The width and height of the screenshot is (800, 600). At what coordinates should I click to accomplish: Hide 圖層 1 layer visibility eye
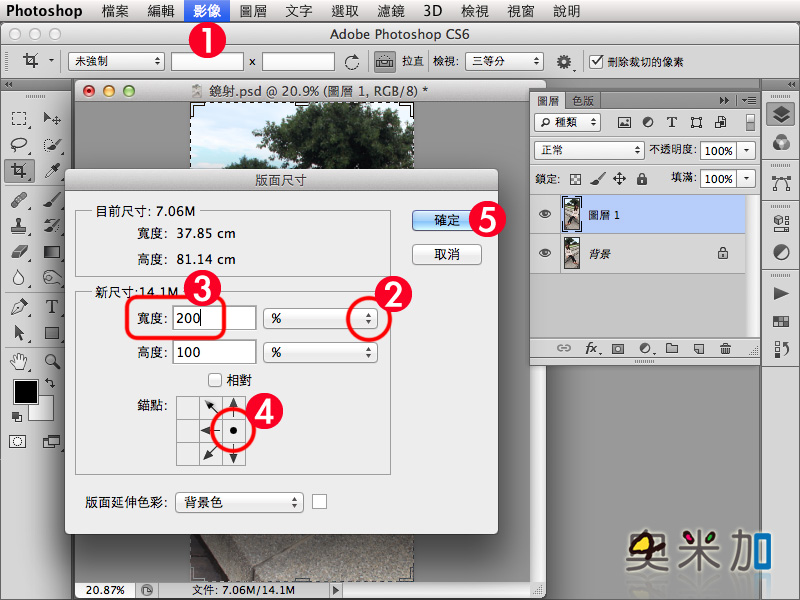pyautogui.click(x=545, y=214)
